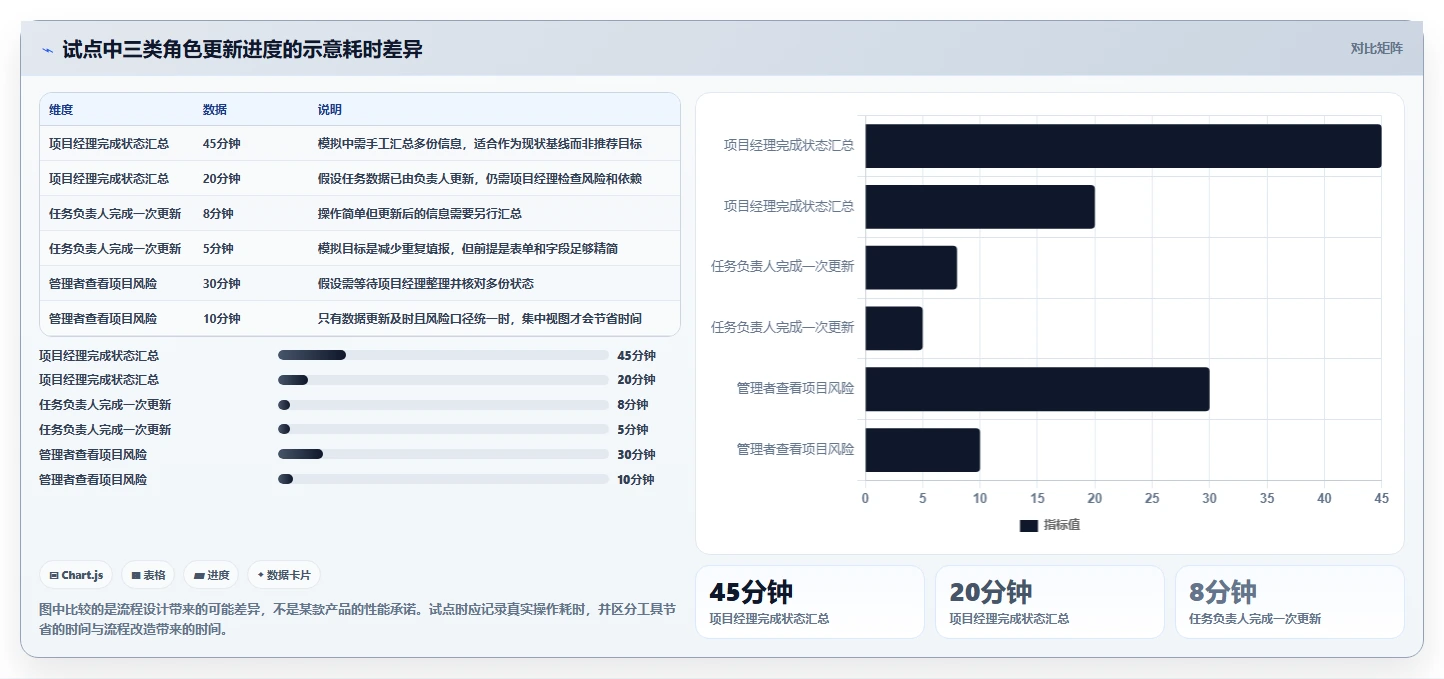Click x-axis tick label 35
1444x679 pixels.
[1267, 498]
